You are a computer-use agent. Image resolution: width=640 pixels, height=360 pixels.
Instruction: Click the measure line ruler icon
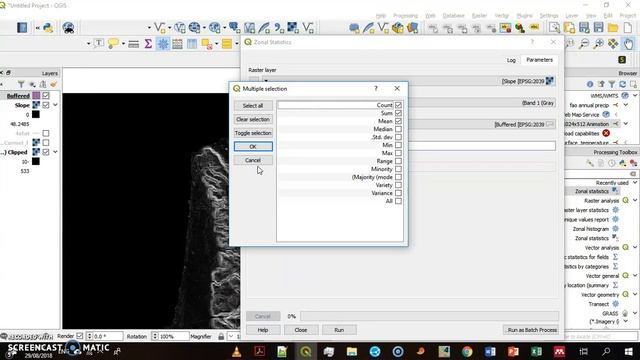tap(133, 44)
